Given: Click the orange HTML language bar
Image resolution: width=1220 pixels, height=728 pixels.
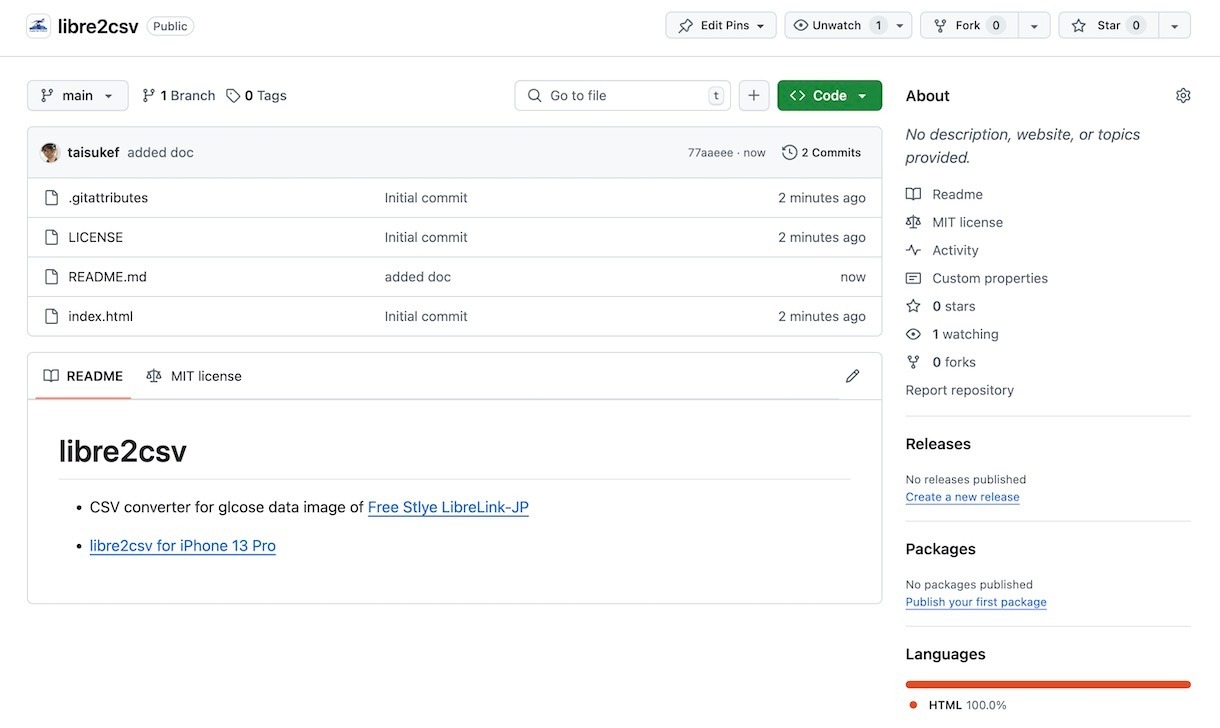Looking at the screenshot, I should point(1048,685).
